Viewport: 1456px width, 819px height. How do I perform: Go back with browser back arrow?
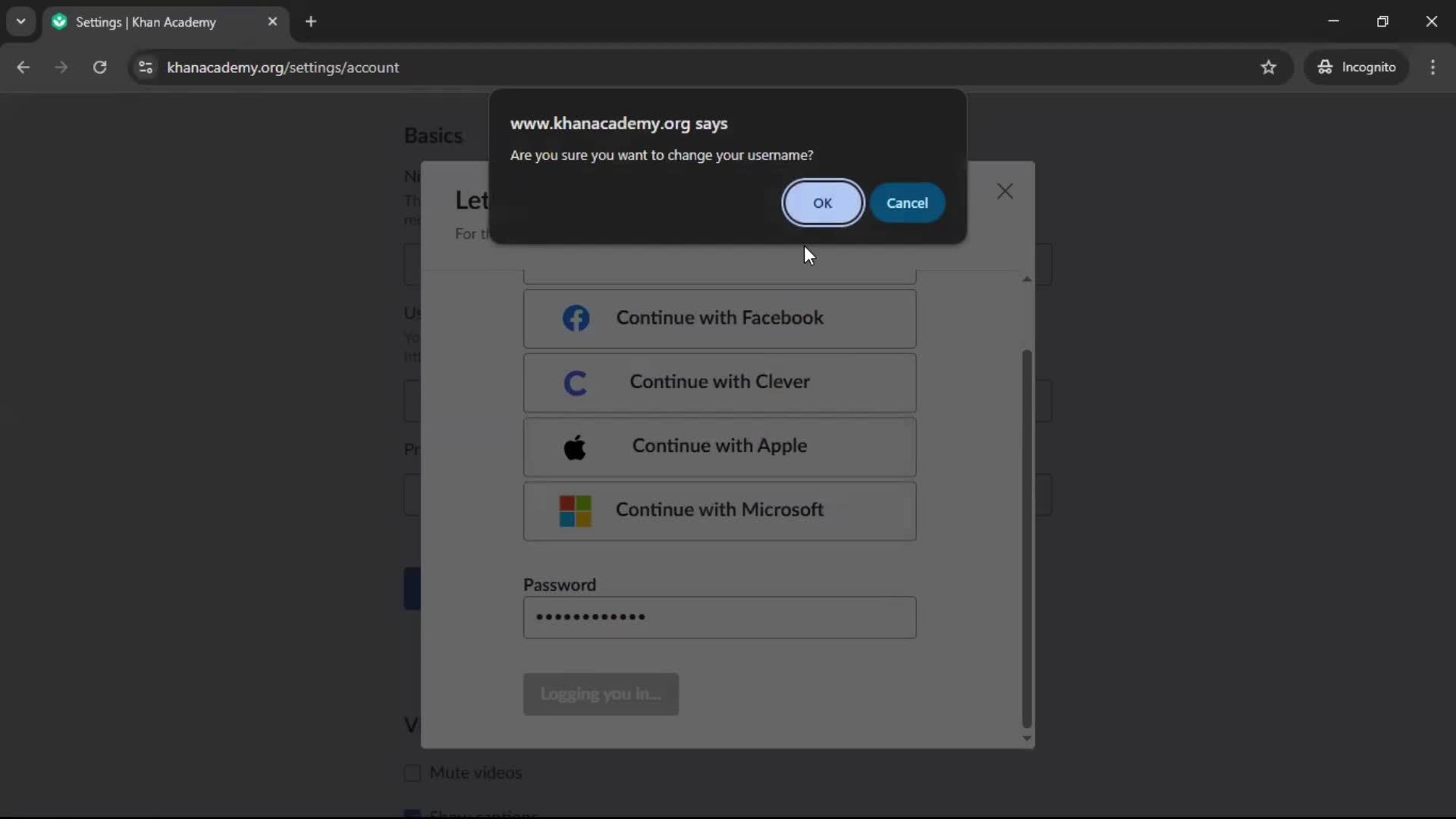pos(24,67)
